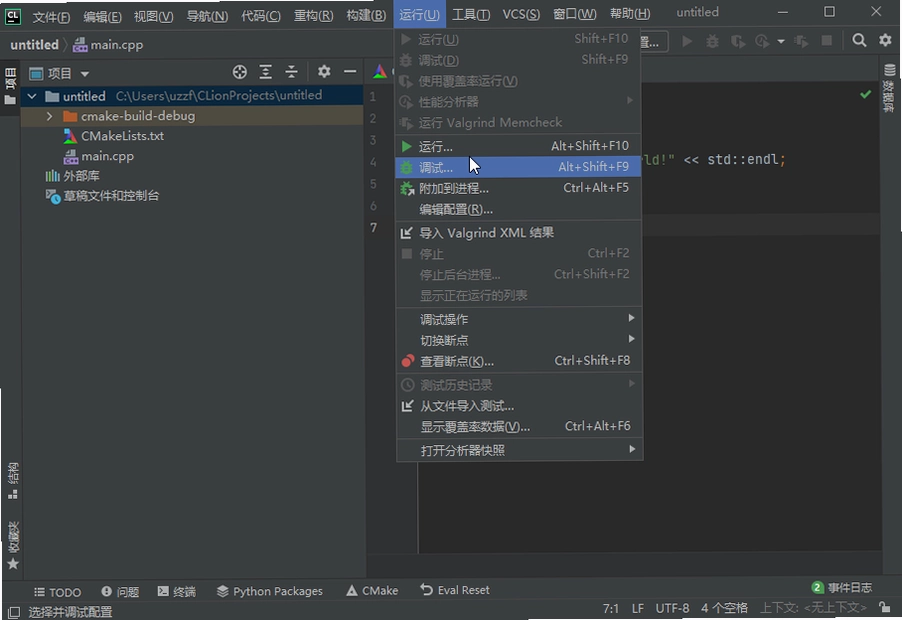
Task: Click the Valgrind Memcheck toolbar icon
Action: [x=801, y=41]
